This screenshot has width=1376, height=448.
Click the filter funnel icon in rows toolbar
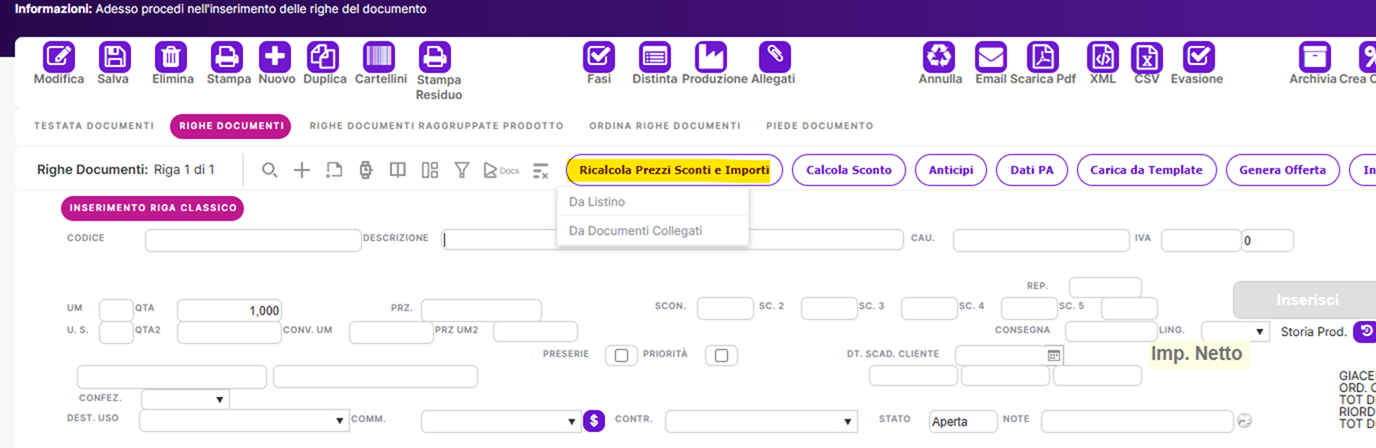pos(462,170)
